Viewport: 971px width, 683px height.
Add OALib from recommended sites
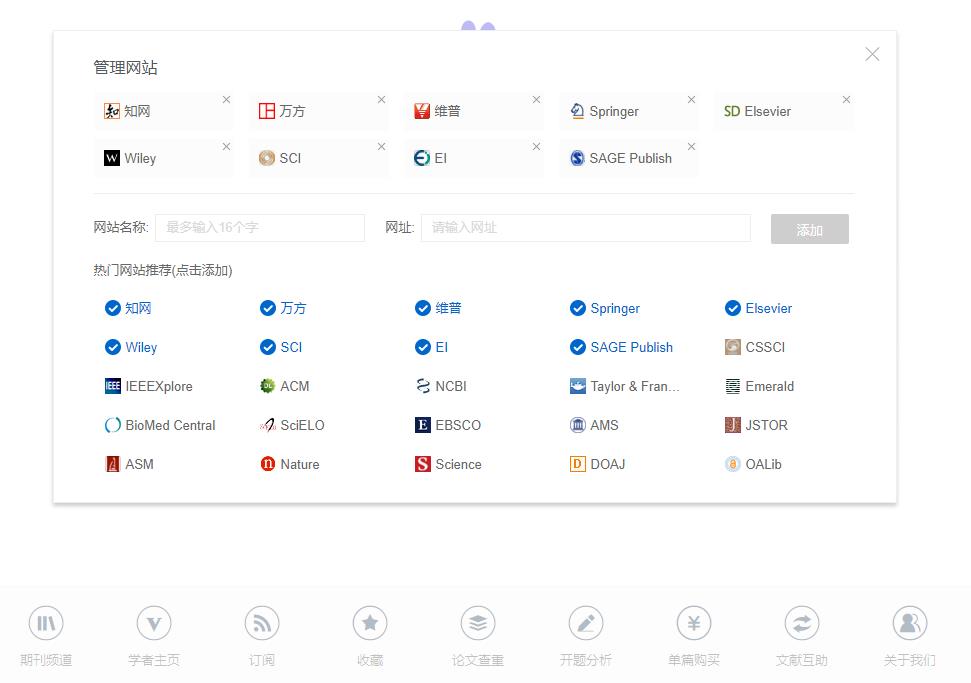coord(753,464)
